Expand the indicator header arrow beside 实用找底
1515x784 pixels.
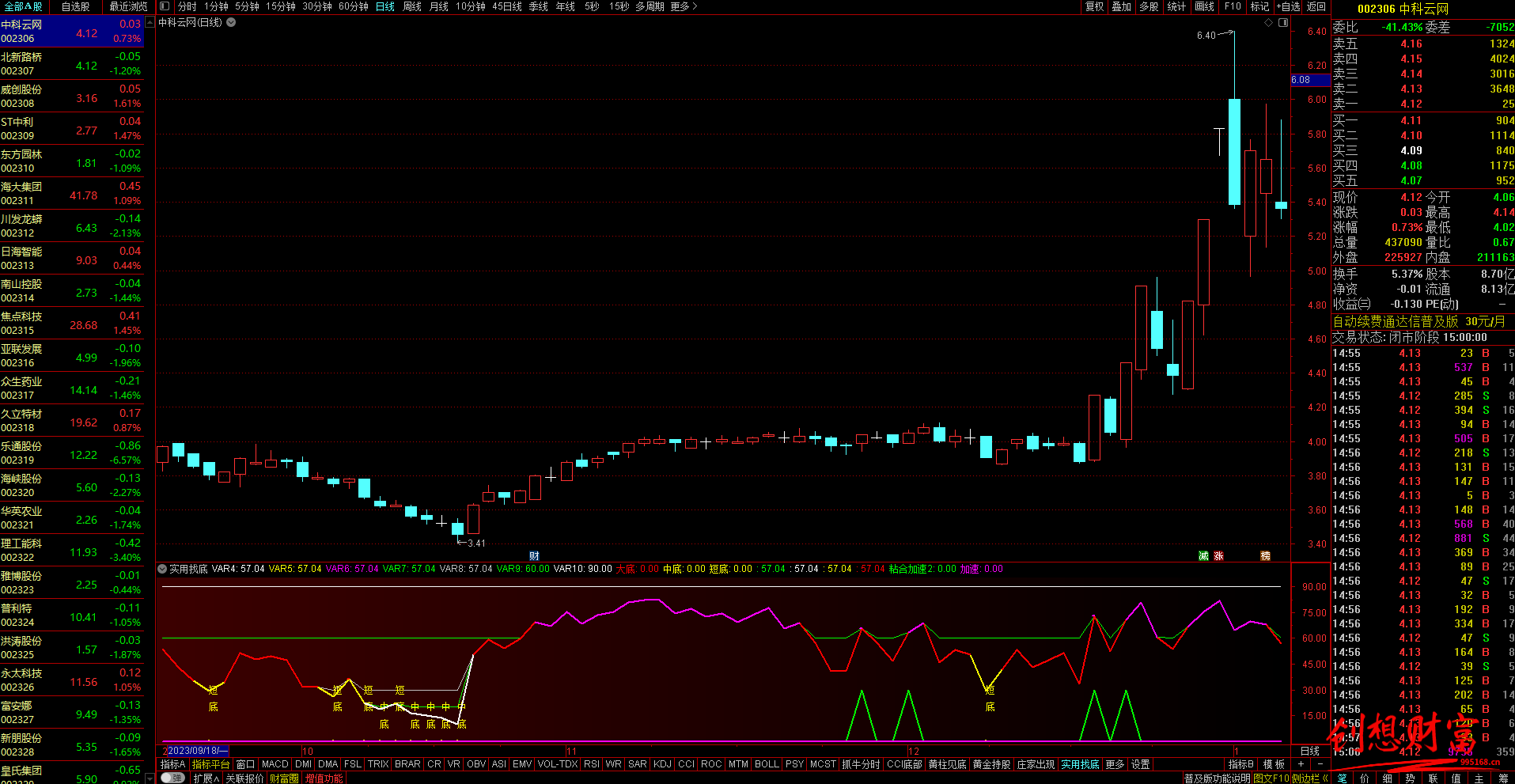pyautogui.click(x=162, y=569)
